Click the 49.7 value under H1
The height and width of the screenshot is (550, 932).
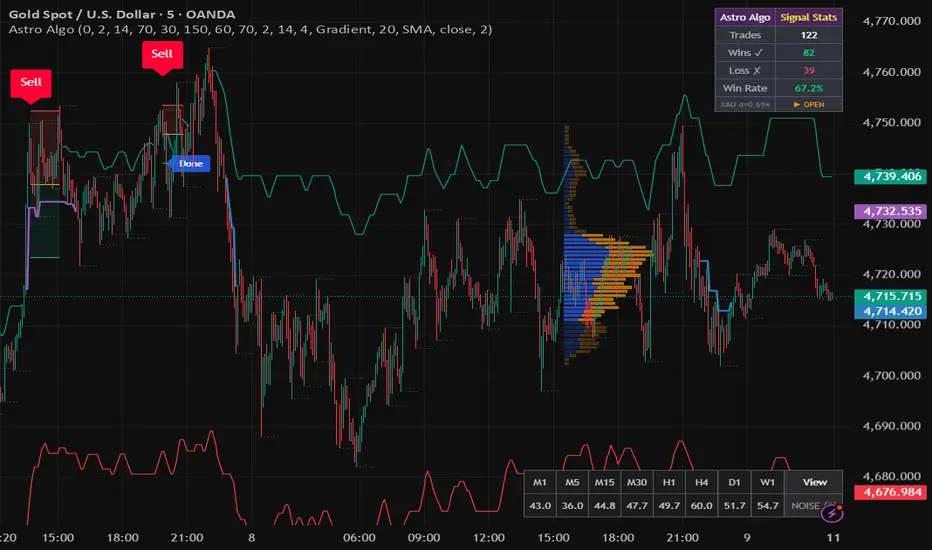pyautogui.click(x=669, y=505)
